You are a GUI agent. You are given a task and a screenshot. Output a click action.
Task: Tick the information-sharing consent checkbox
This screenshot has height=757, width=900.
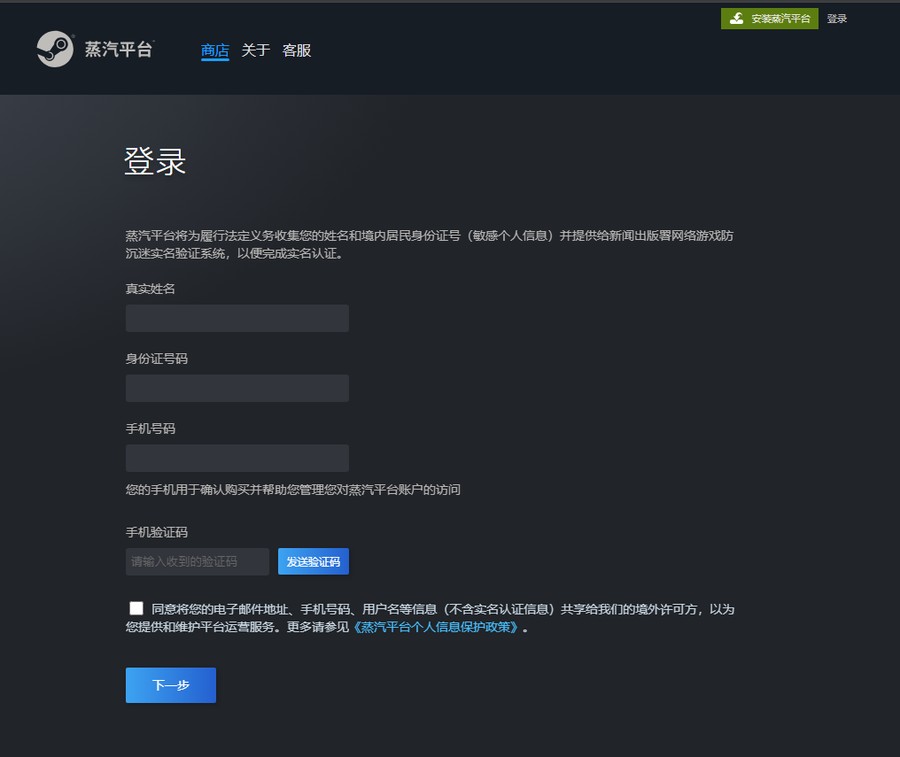[x=136, y=608]
